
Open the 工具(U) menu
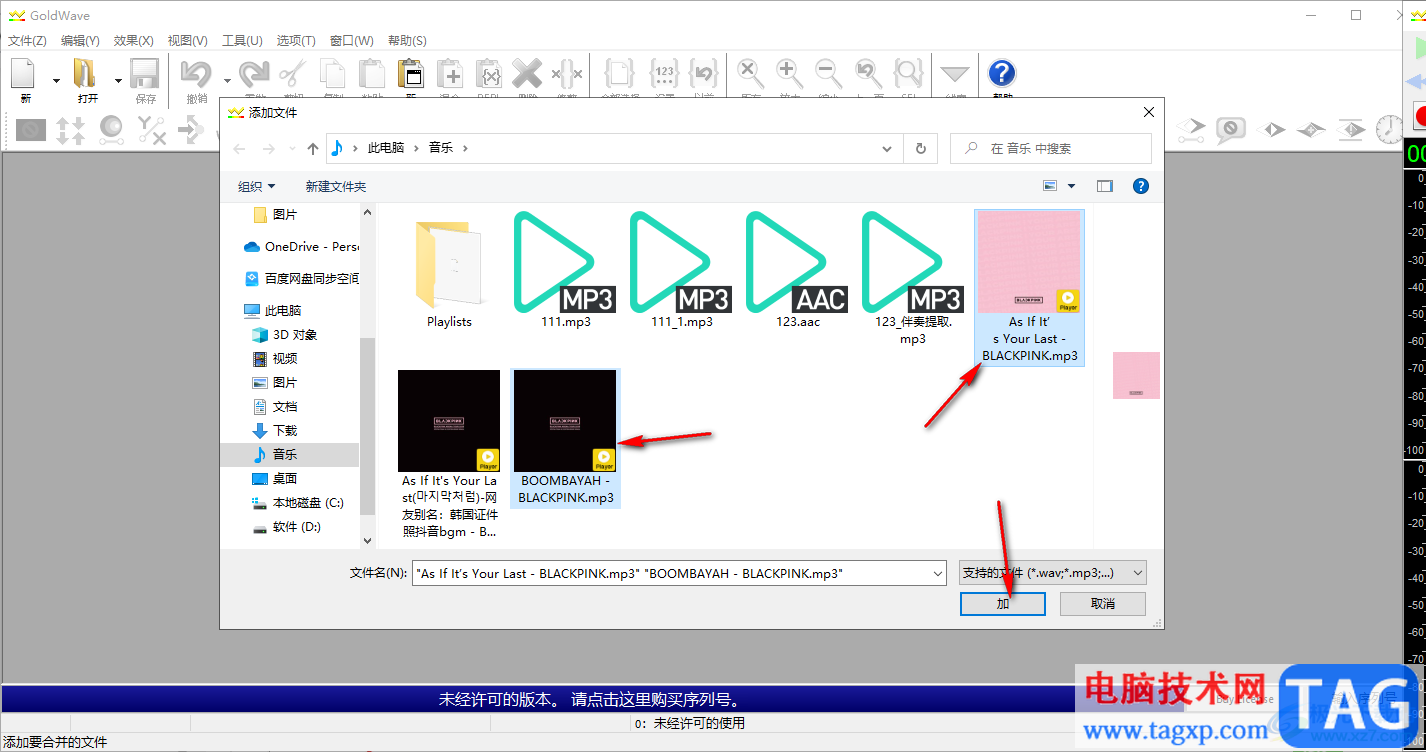242,41
